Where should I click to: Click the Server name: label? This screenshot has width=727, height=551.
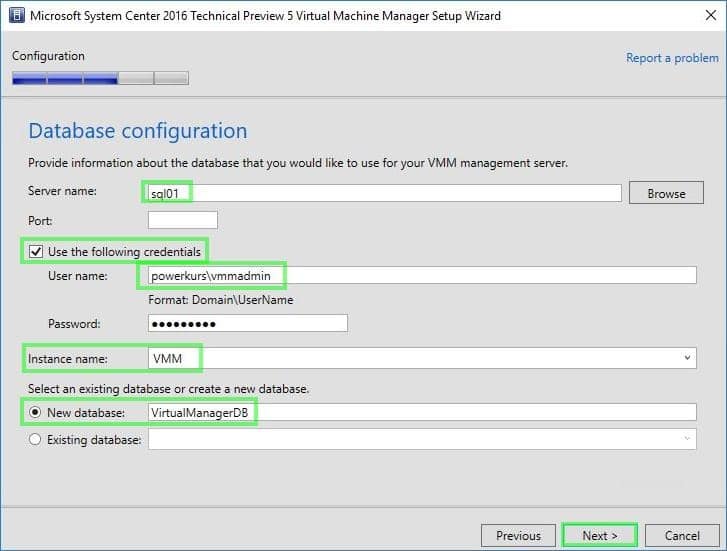coord(62,191)
